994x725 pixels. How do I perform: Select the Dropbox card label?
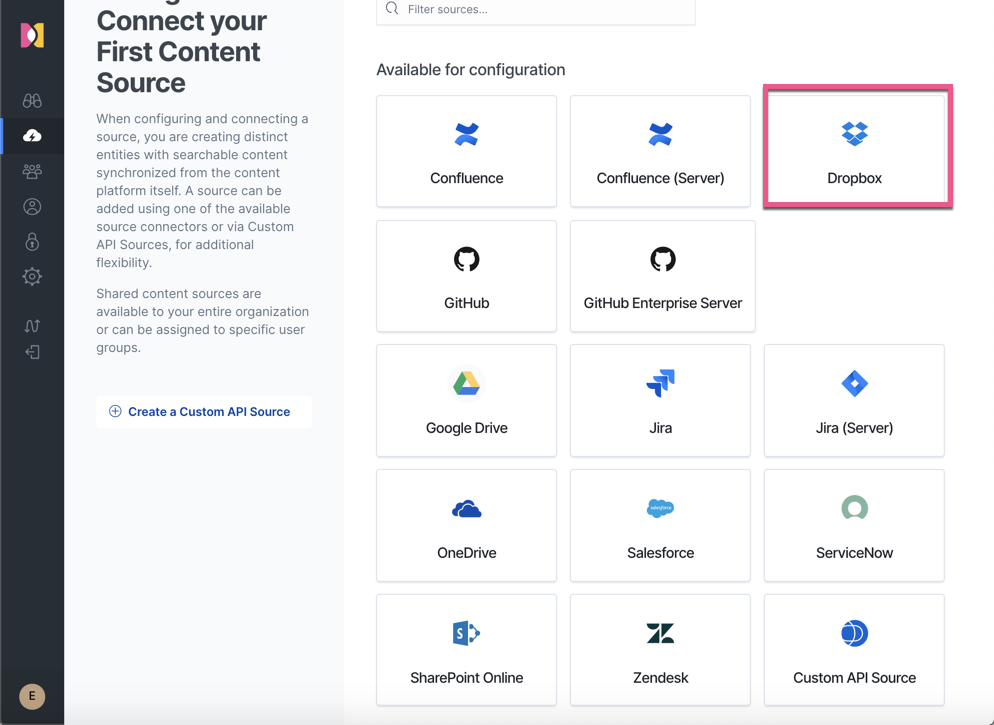pyautogui.click(x=855, y=178)
